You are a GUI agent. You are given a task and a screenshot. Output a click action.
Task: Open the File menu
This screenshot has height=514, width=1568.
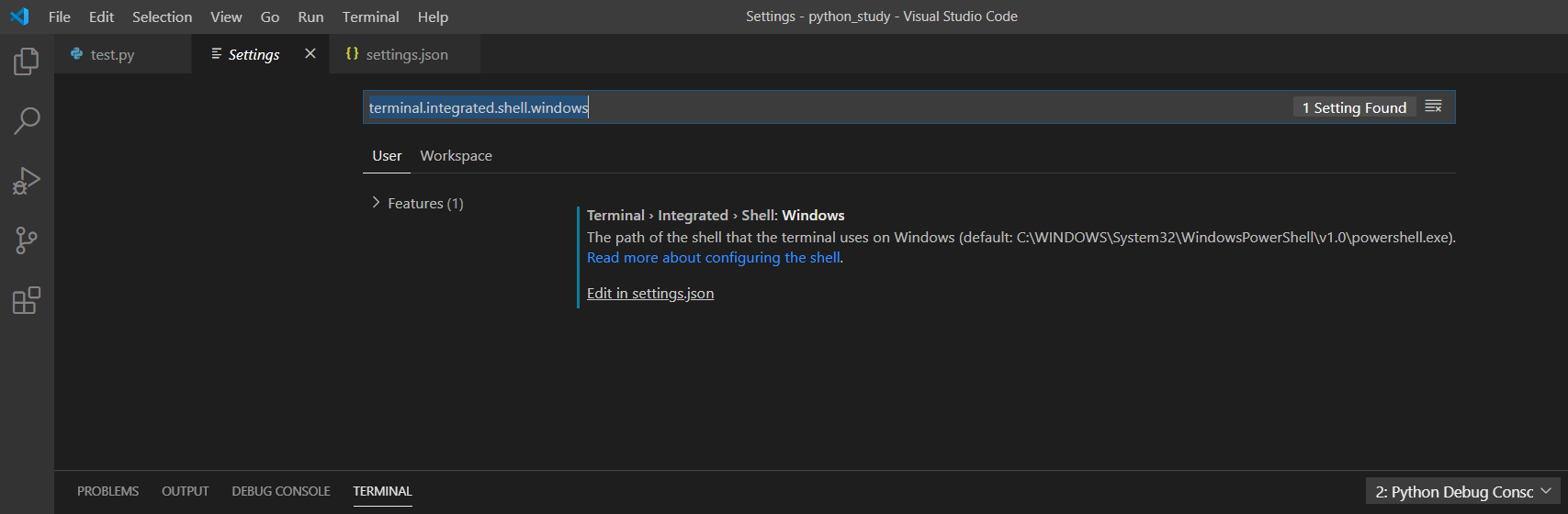[60, 17]
